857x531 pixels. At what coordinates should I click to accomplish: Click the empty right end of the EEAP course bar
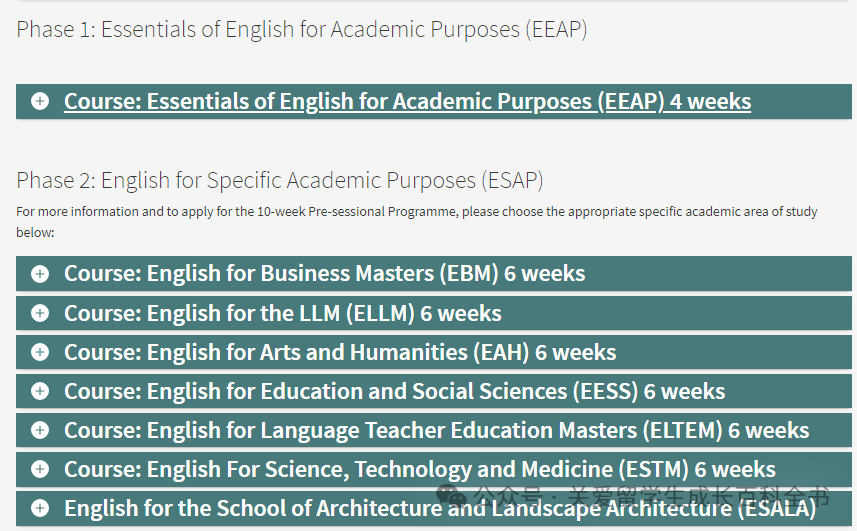[x=801, y=102]
